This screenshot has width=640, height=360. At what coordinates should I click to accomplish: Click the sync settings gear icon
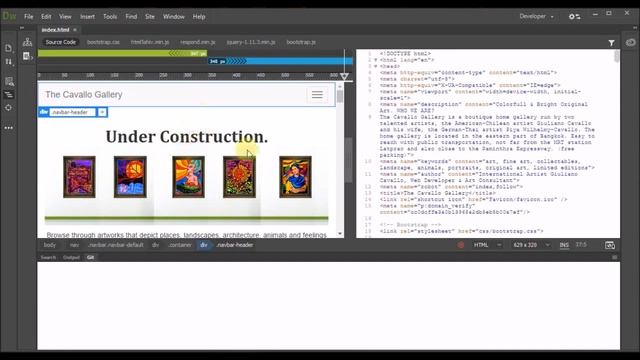point(575,16)
